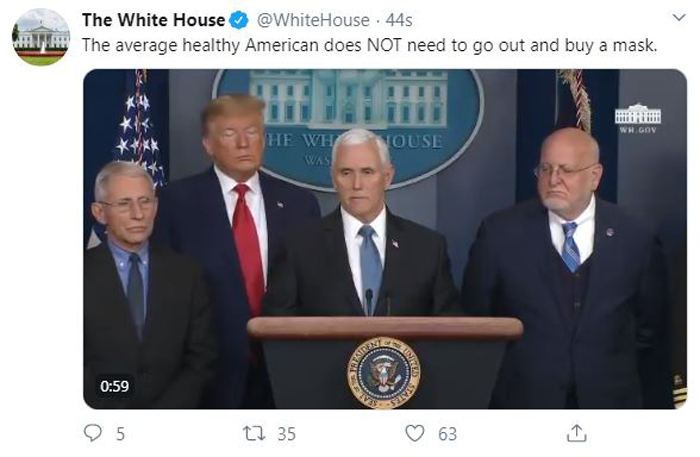The image size is (700, 457).
Task: Like the tweet with the heart icon
Action: tap(415, 433)
